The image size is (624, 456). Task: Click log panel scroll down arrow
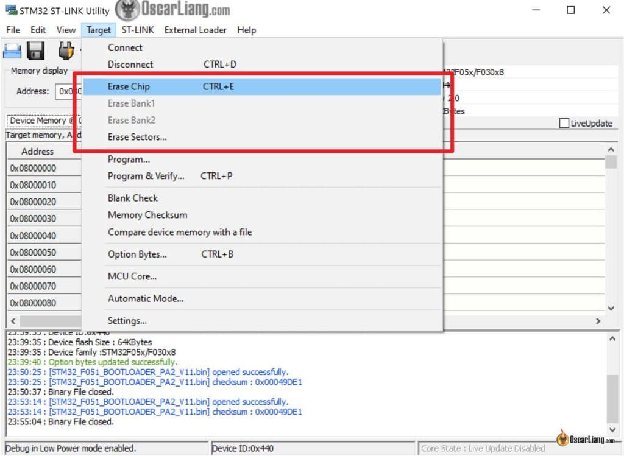pos(612,429)
